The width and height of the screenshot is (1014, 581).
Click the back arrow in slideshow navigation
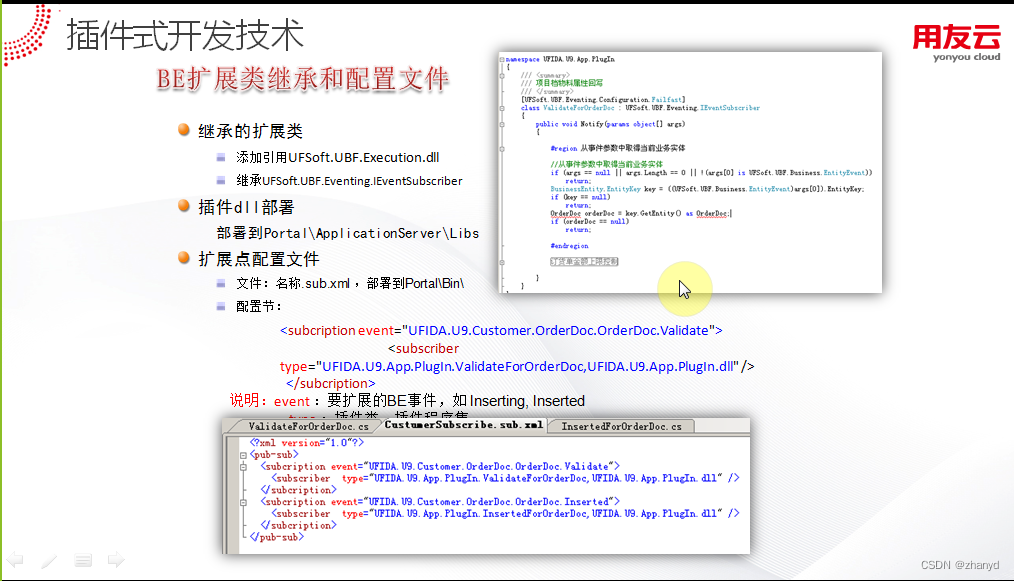[x=13, y=560]
